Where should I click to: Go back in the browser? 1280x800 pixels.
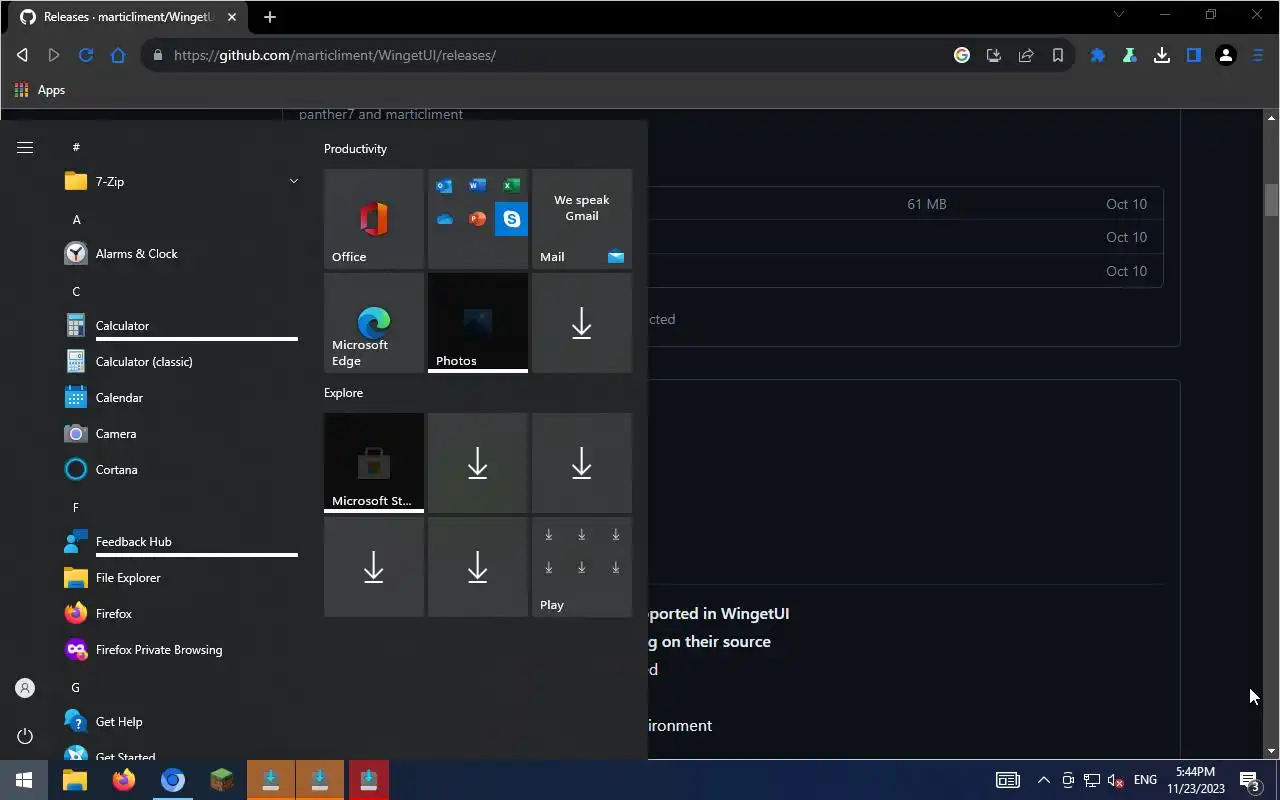[x=22, y=55]
